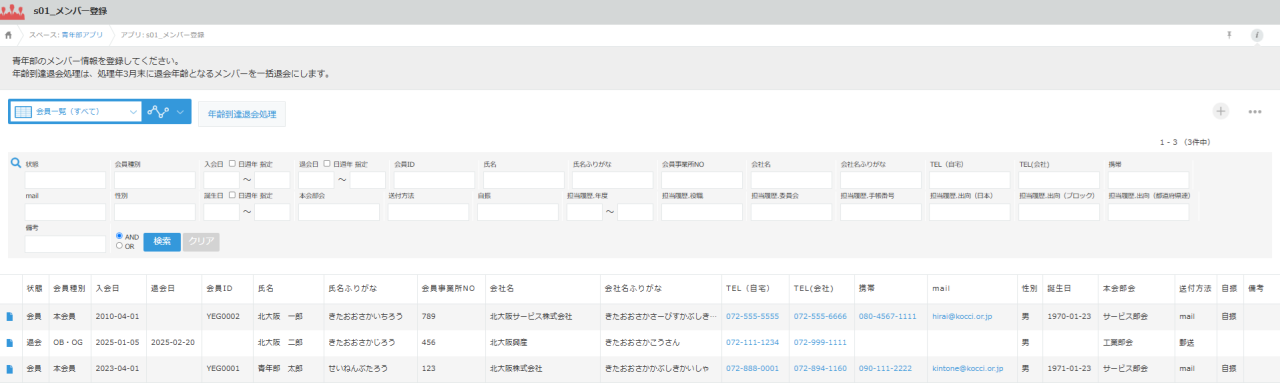Click the 年齢到達退会処理 button
1280x385 pixels.
click(241, 113)
